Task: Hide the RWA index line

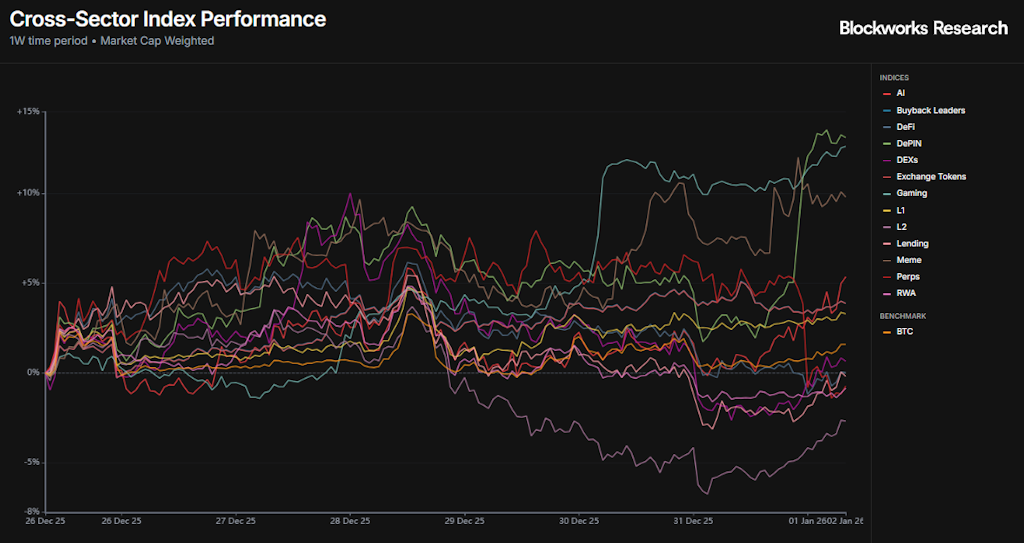Action: pos(906,293)
